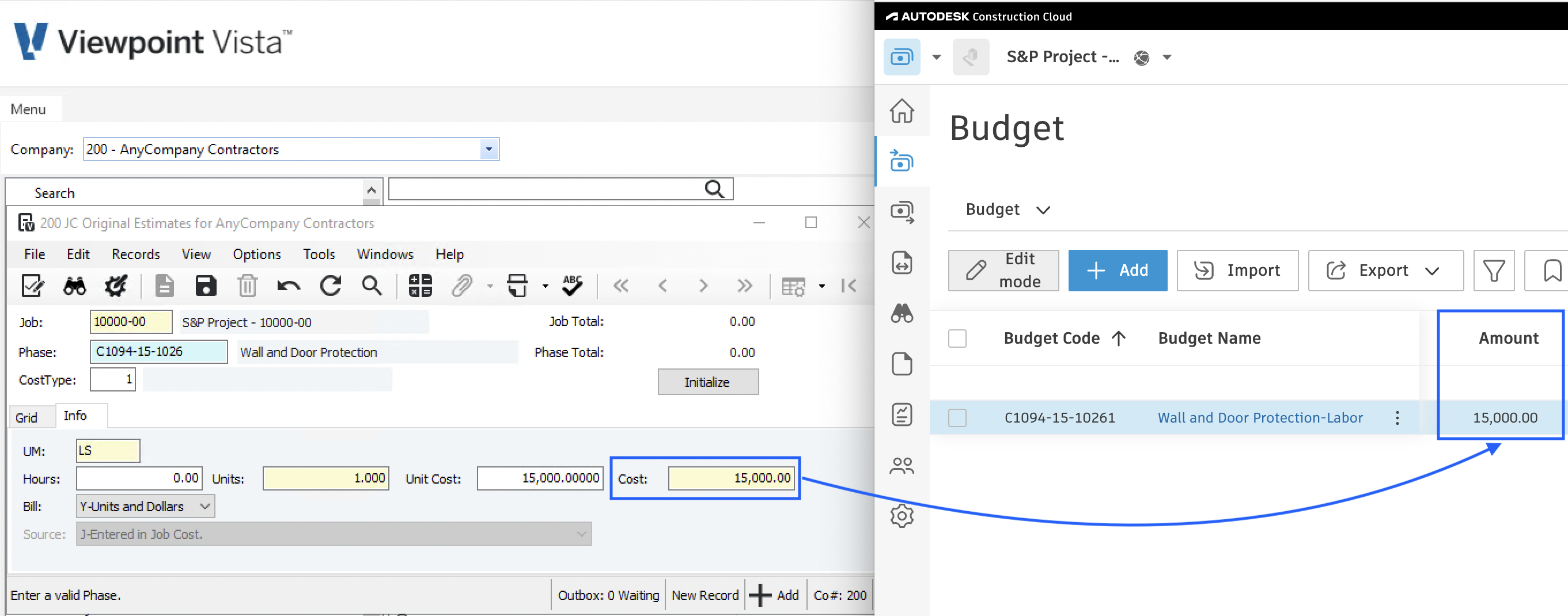Click the Initialize button

click(707, 382)
